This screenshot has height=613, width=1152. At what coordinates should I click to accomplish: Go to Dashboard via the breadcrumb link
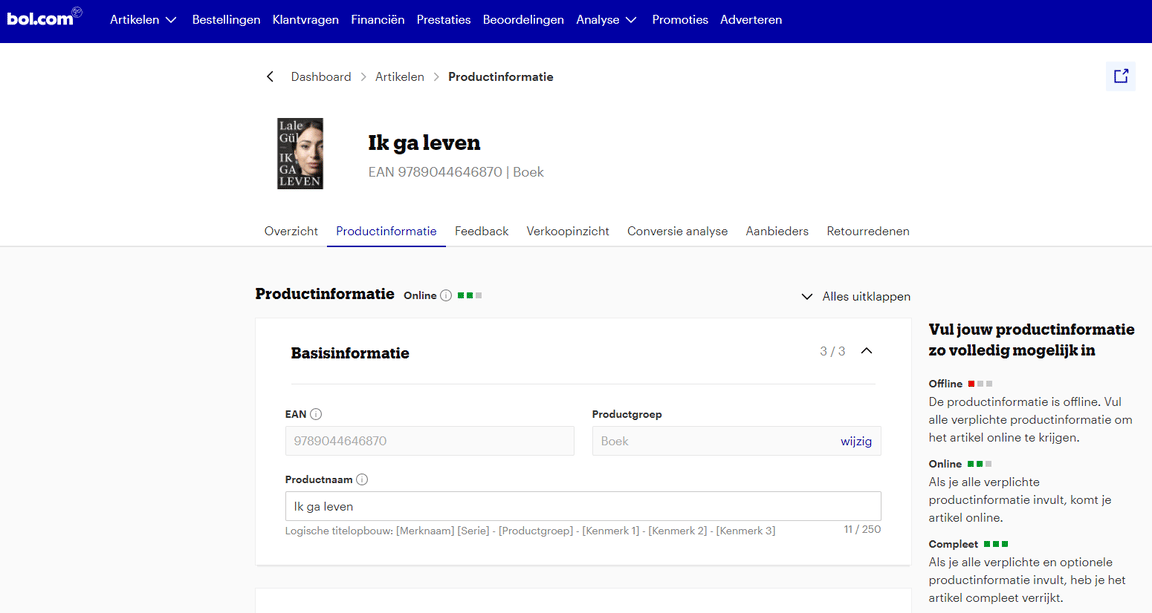tap(321, 76)
